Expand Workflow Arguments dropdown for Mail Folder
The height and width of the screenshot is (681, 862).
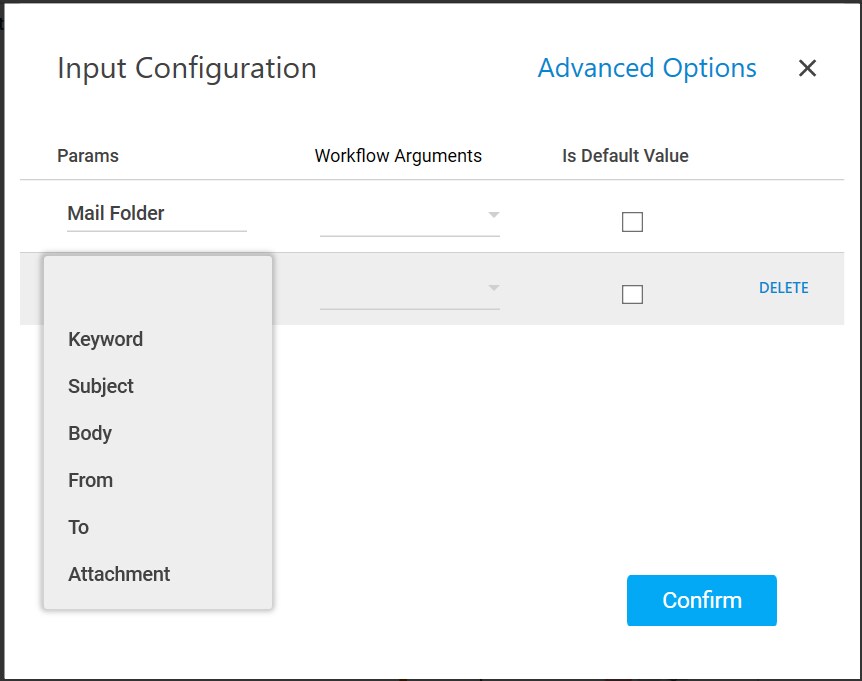pyautogui.click(x=410, y=216)
